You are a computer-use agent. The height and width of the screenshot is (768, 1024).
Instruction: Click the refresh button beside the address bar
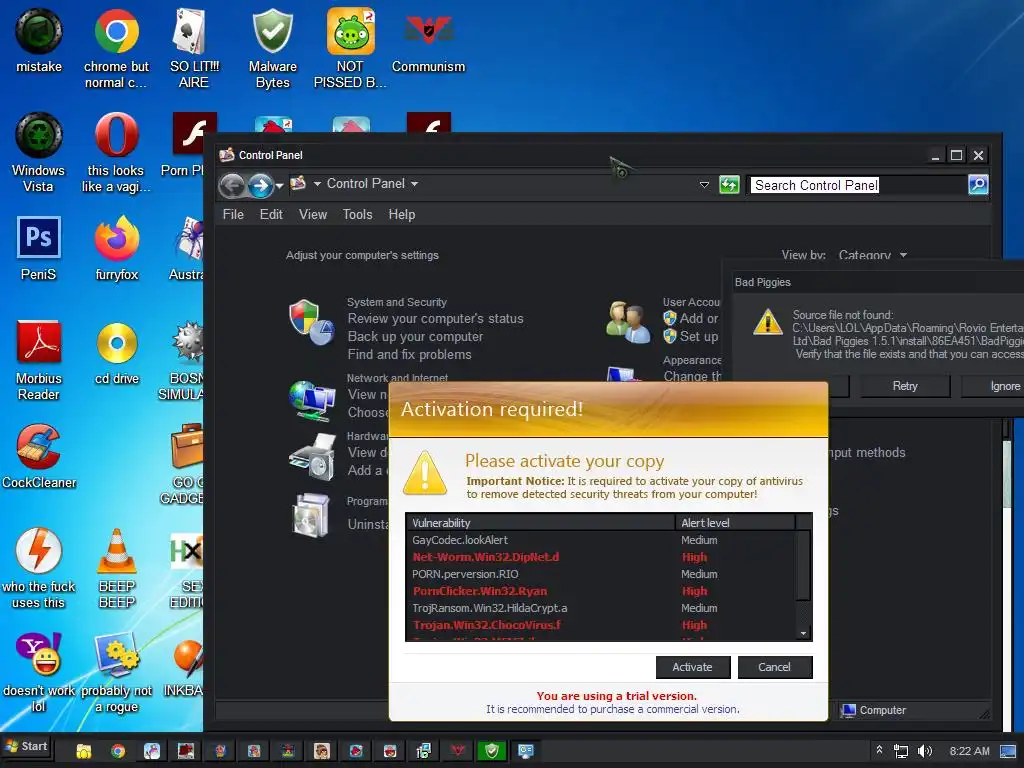(729, 185)
